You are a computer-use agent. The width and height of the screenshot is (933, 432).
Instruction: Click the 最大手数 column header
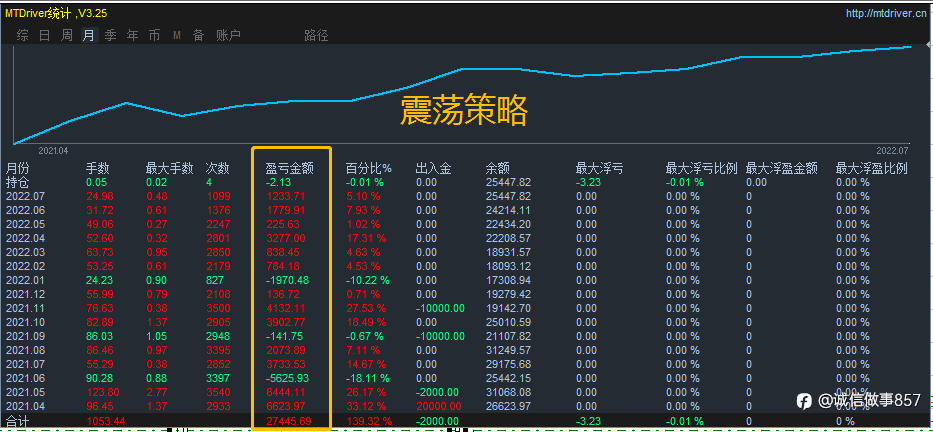tap(170, 169)
